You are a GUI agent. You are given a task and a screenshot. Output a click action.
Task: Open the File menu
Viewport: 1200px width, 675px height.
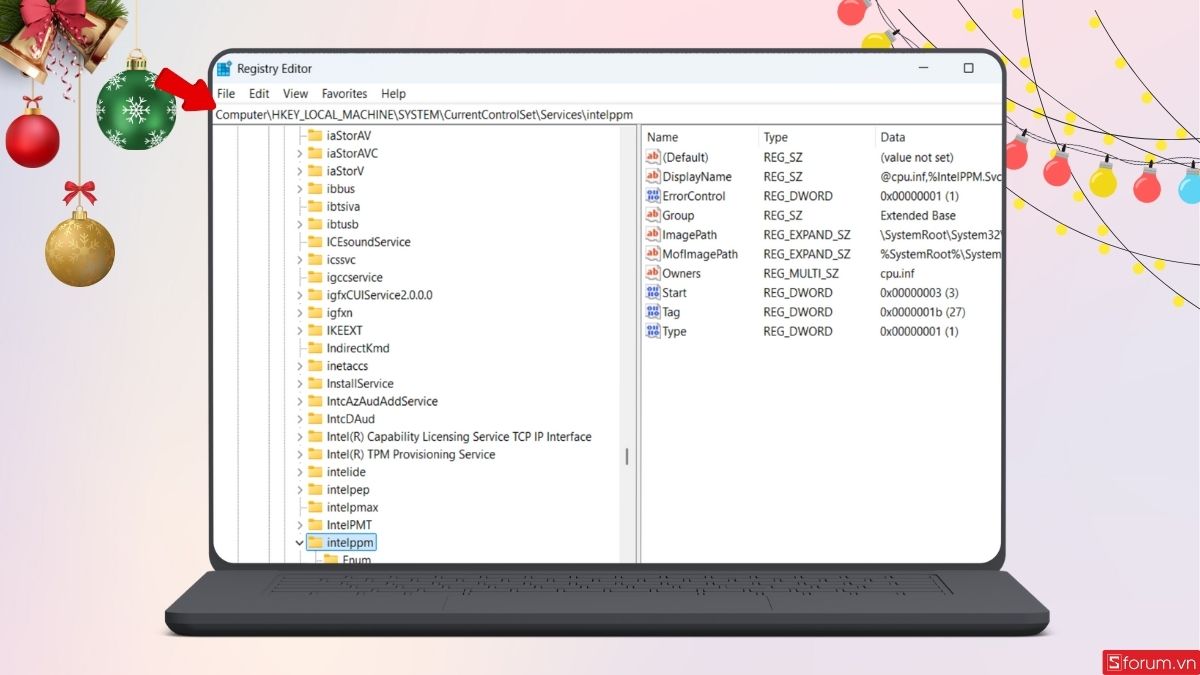point(225,93)
